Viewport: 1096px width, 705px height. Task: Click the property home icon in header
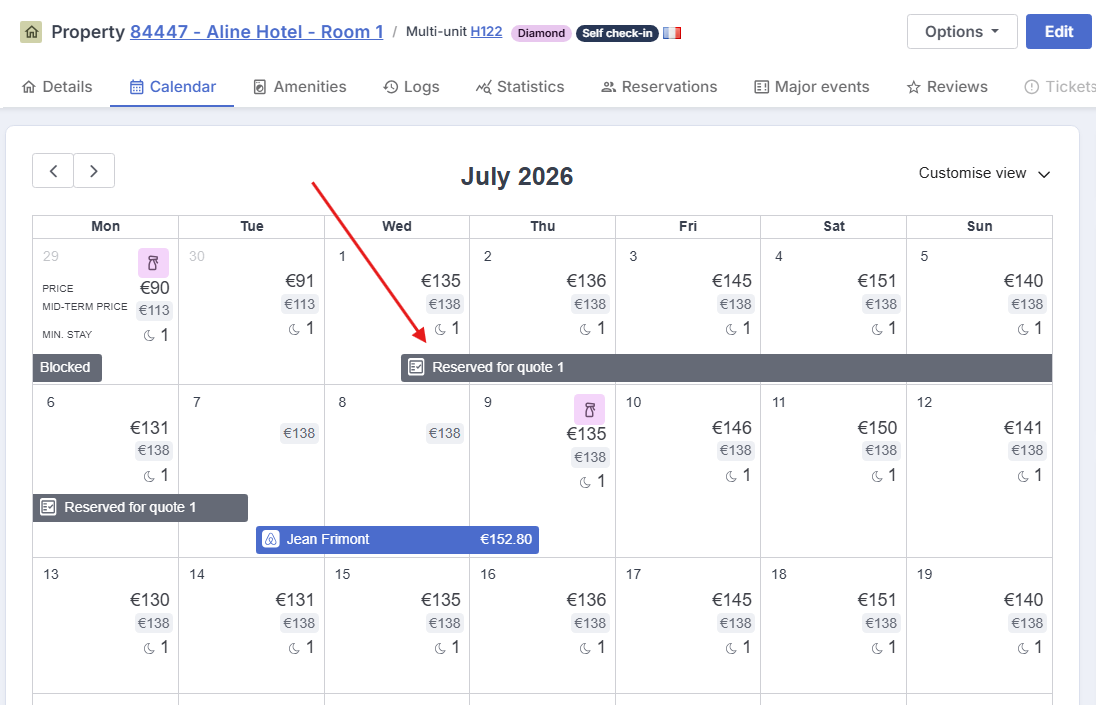31,32
